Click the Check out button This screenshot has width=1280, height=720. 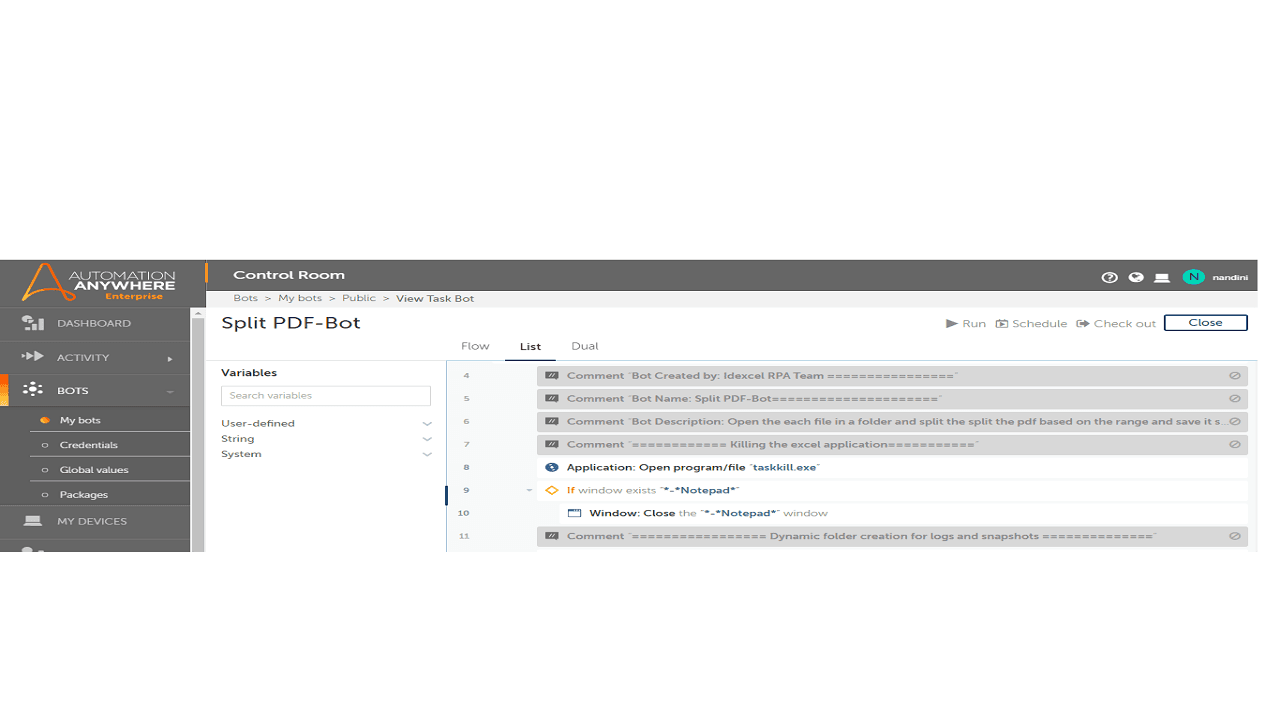pos(1116,323)
